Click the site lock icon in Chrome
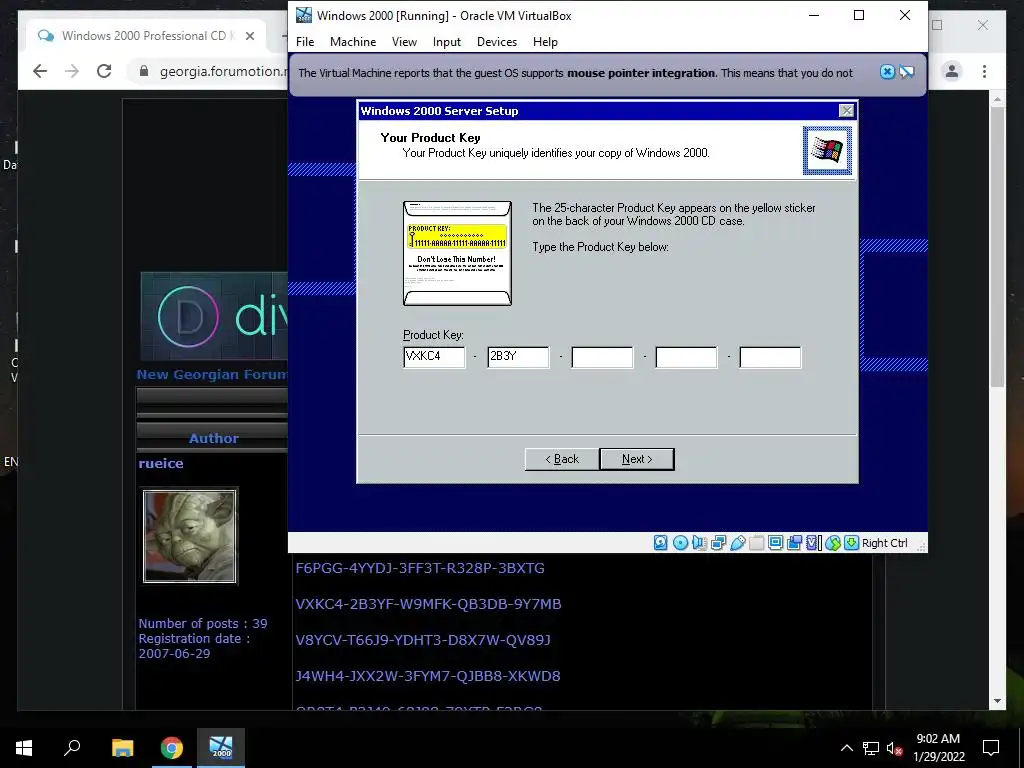1024x768 pixels. pyautogui.click(x=144, y=71)
